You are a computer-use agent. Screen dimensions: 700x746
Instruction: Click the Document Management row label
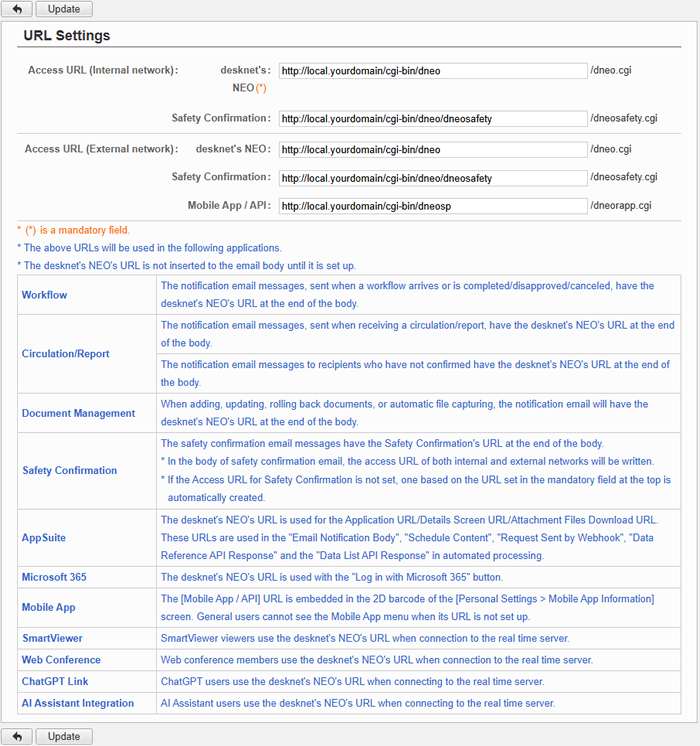pos(78,413)
